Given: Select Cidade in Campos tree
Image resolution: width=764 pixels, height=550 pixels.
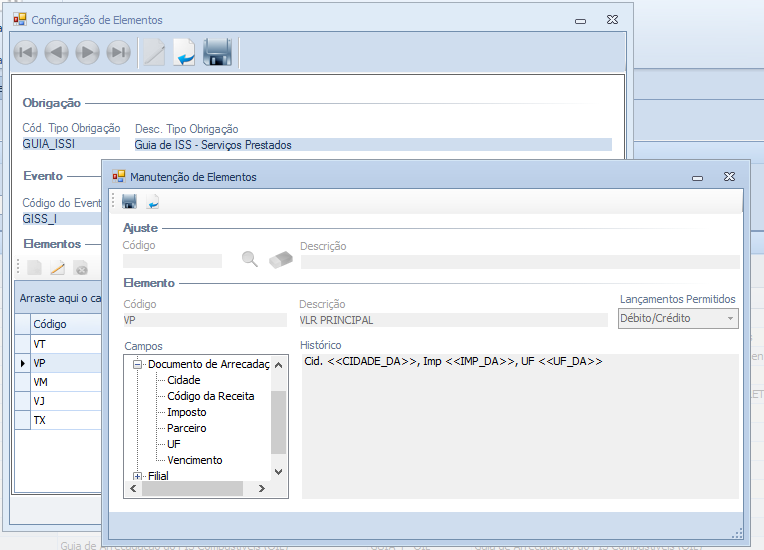Looking at the screenshot, I should (184, 380).
